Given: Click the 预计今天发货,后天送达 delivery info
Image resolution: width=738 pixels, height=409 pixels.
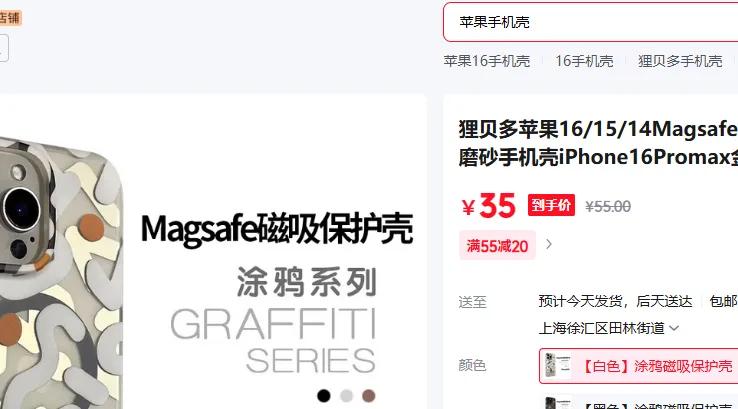Looking at the screenshot, I should click(615, 301).
